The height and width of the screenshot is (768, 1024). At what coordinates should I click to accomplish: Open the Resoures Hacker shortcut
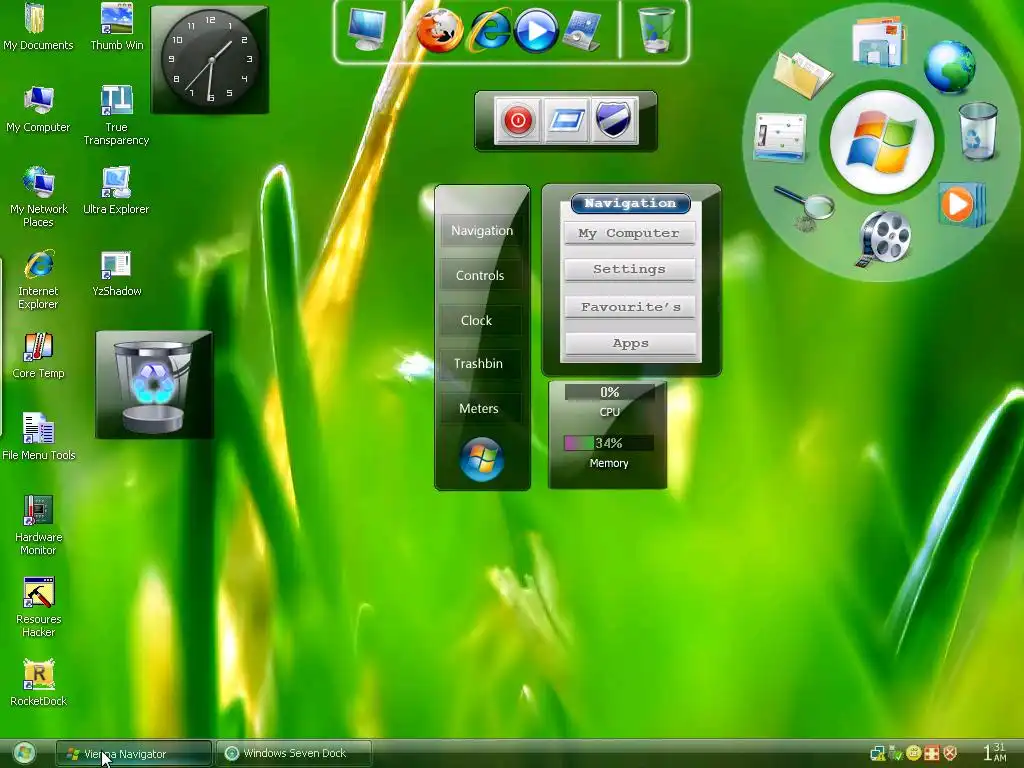tap(38, 608)
